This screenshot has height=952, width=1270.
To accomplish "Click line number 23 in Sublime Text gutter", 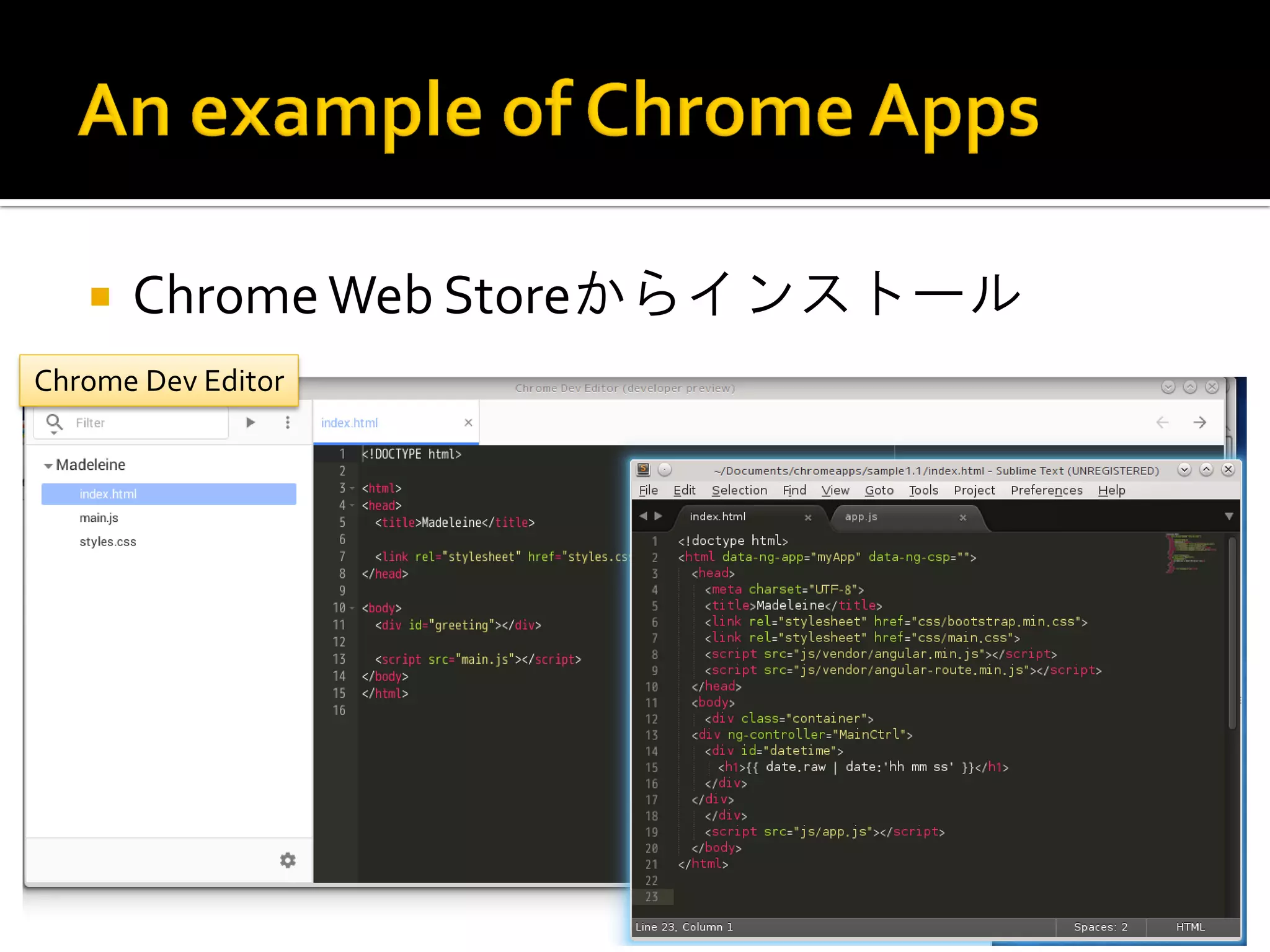I will click(651, 897).
